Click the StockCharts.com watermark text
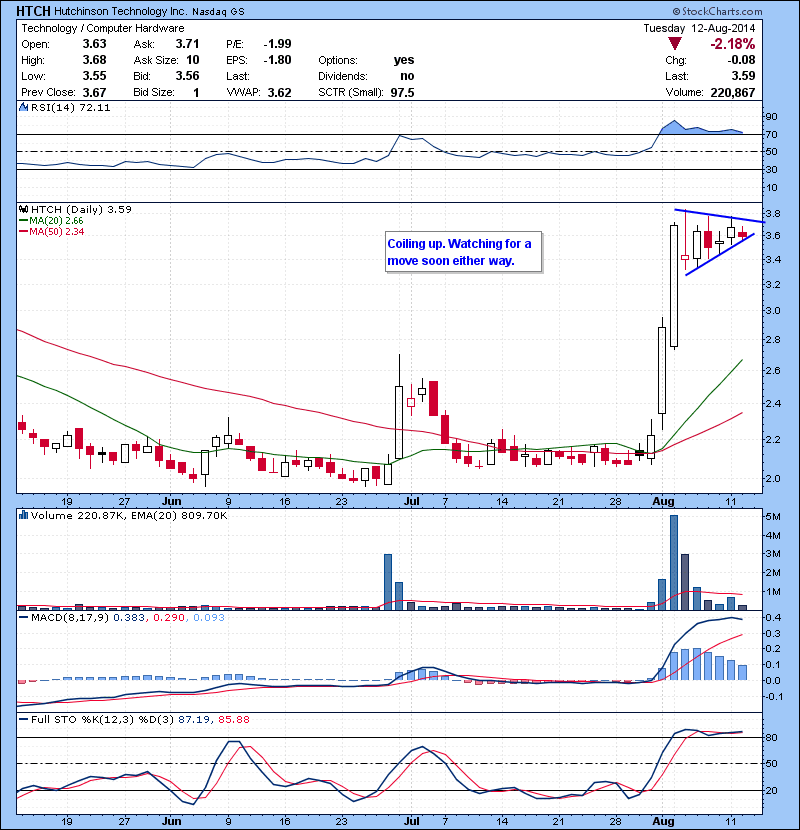The width and height of the screenshot is (800, 830). (717, 11)
